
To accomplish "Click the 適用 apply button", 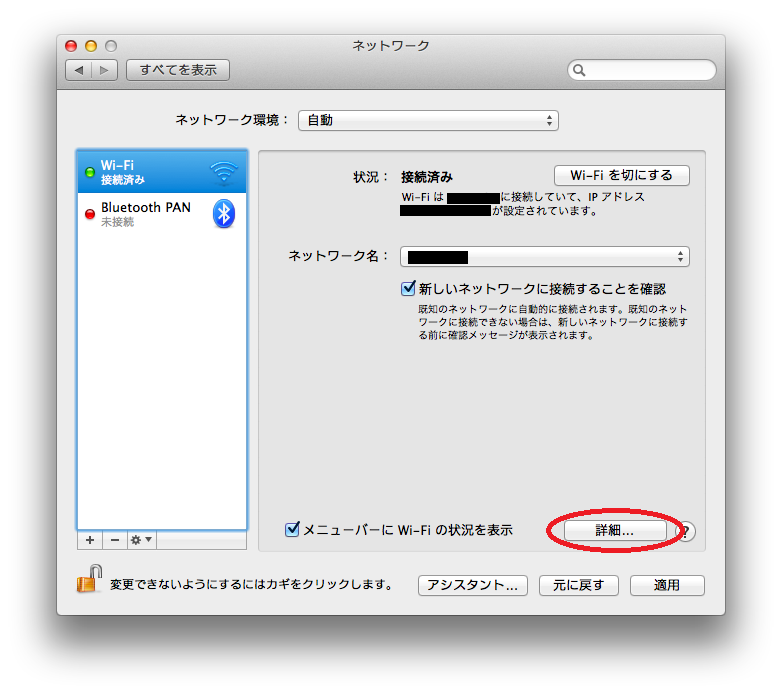I will (x=667, y=585).
